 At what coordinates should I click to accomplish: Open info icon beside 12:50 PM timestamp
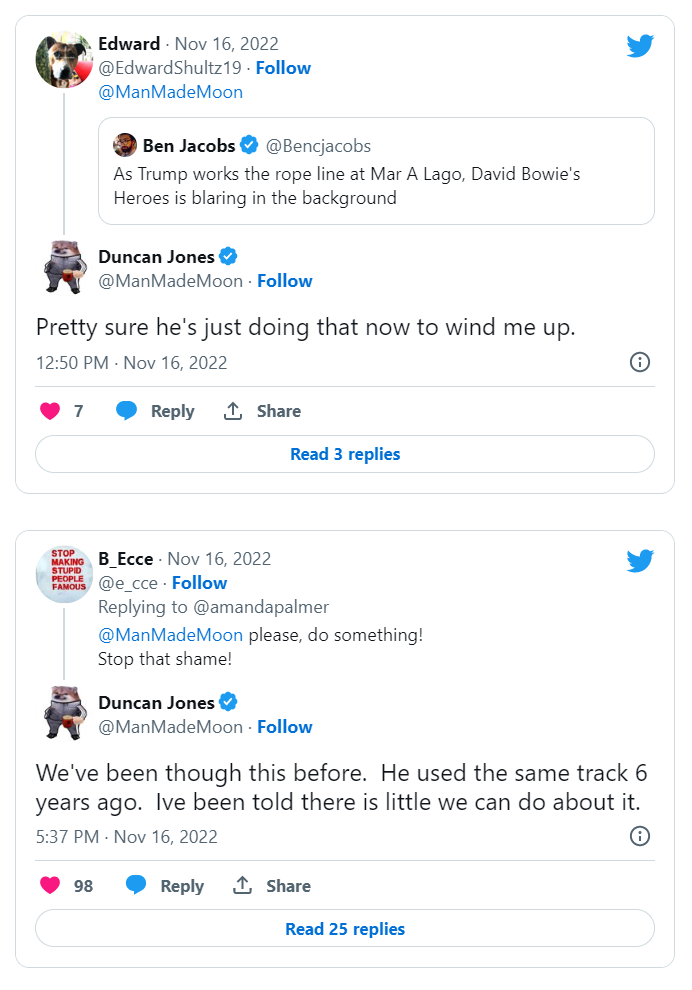click(640, 362)
